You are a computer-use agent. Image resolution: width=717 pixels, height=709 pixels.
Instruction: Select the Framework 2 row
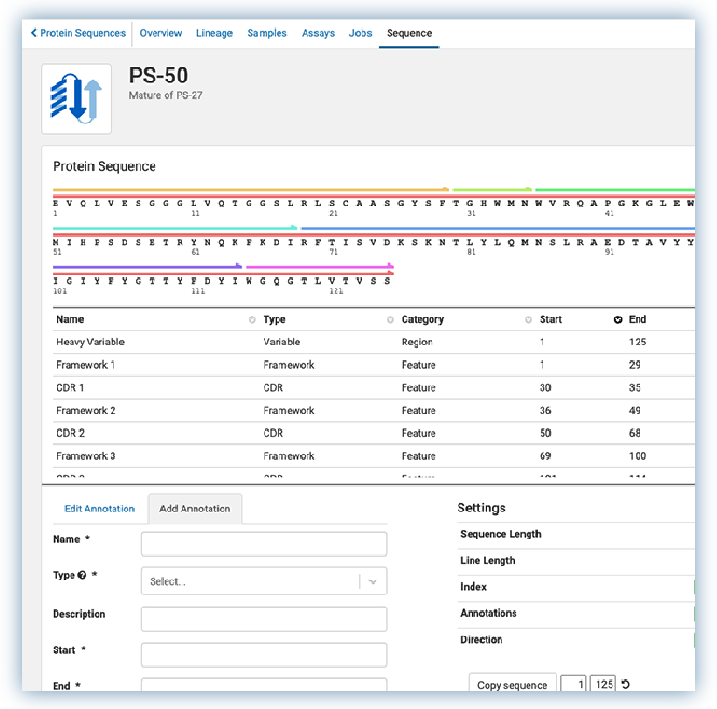coord(374,410)
